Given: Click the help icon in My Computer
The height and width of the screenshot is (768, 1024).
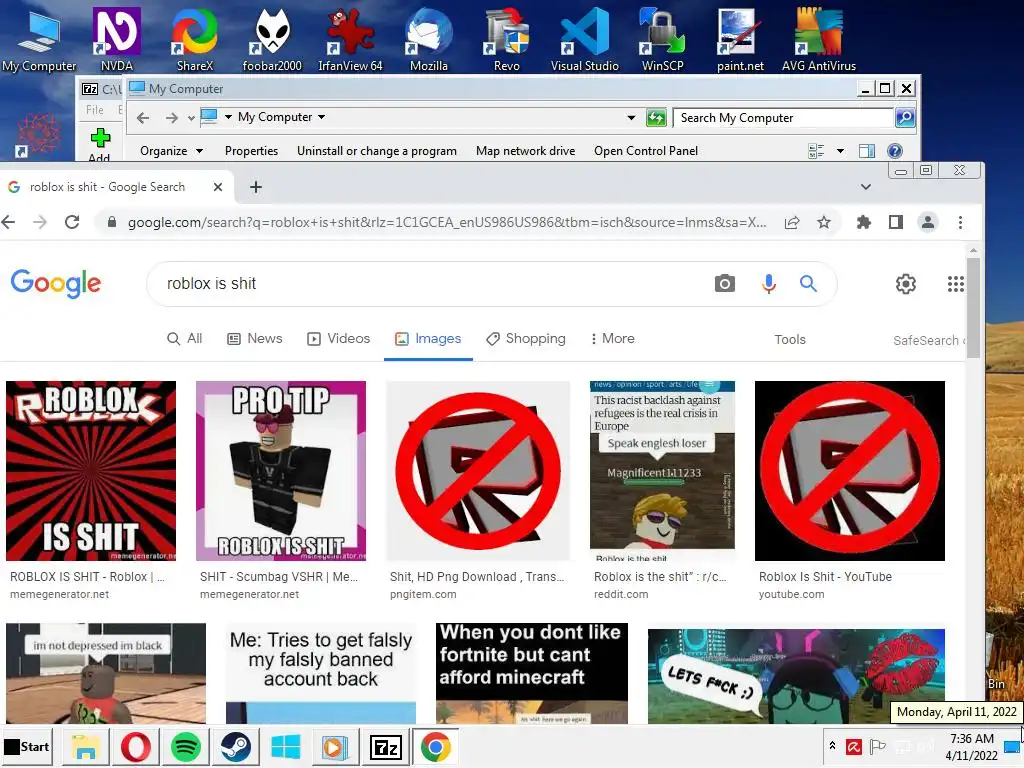Looking at the screenshot, I should click(x=895, y=151).
